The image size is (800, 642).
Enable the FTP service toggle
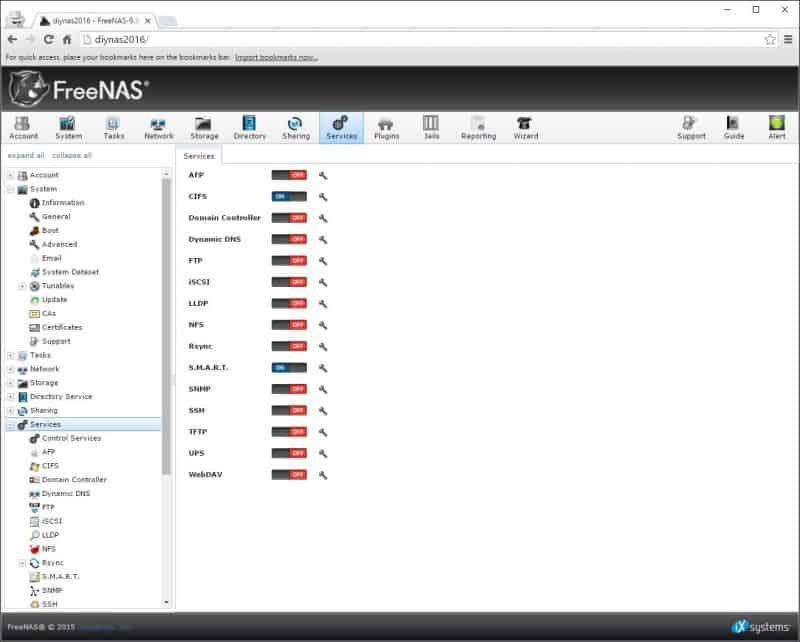[x=289, y=261]
